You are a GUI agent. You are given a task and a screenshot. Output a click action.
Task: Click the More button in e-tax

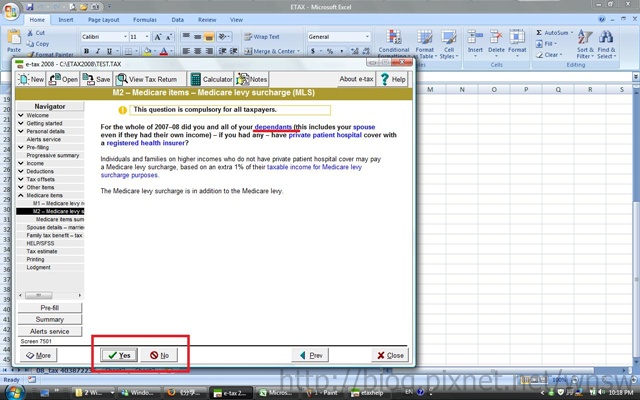[38, 355]
